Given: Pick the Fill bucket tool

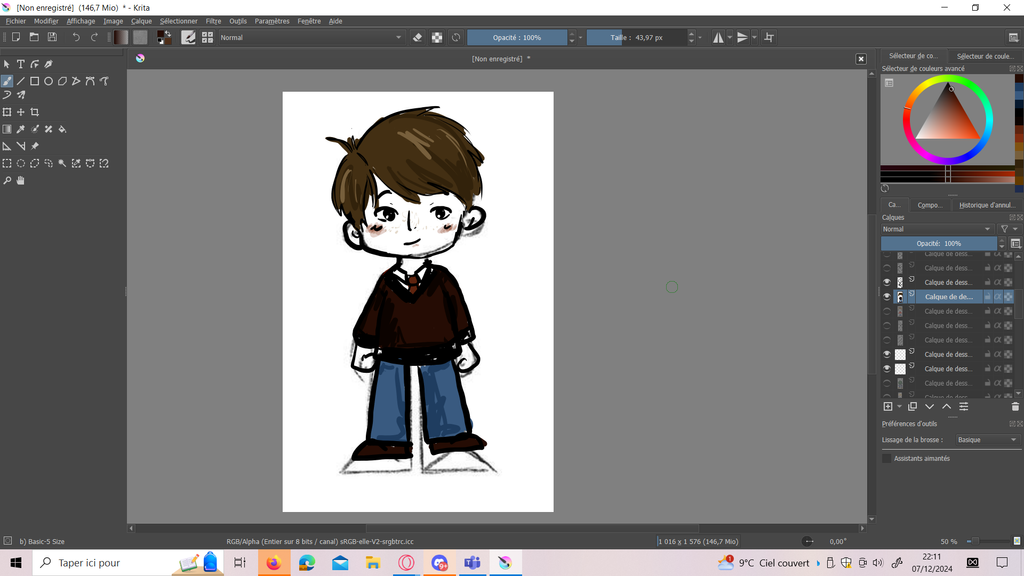Looking at the screenshot, I should (x=62, y=129).
